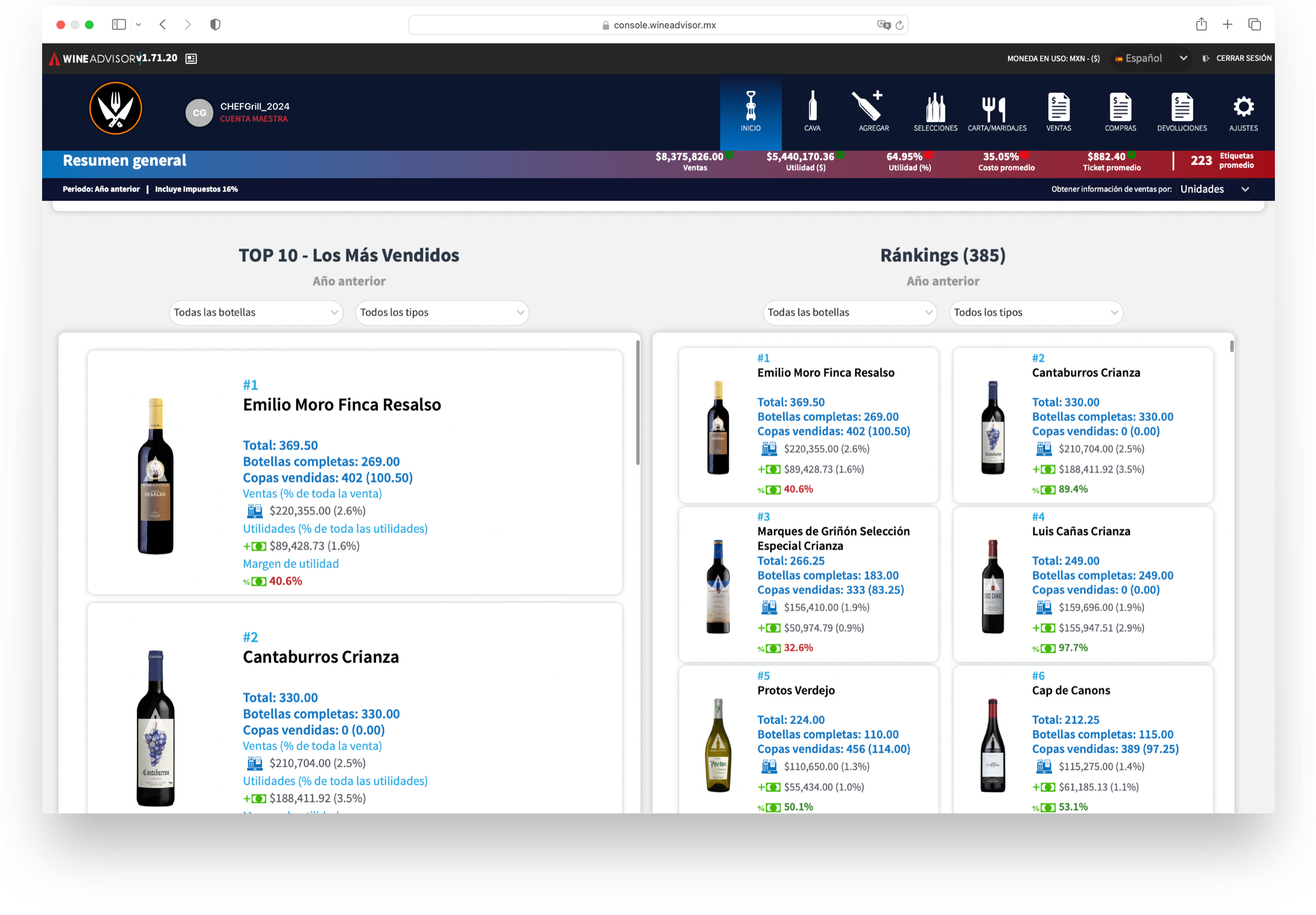Click margin icon beside 53.1%
1316x915 pixels.
point(1044,807)
